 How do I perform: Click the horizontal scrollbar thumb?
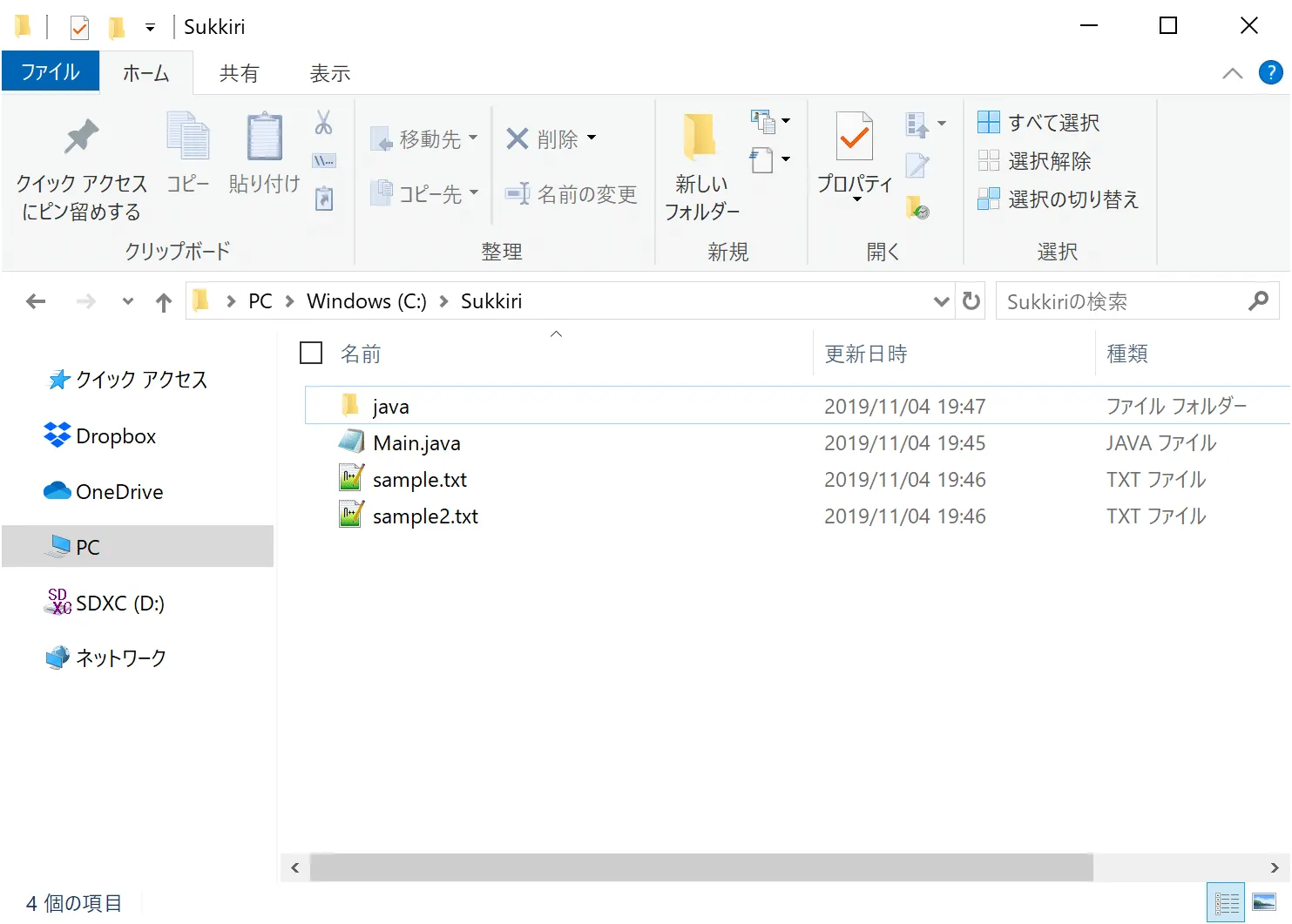701,867
